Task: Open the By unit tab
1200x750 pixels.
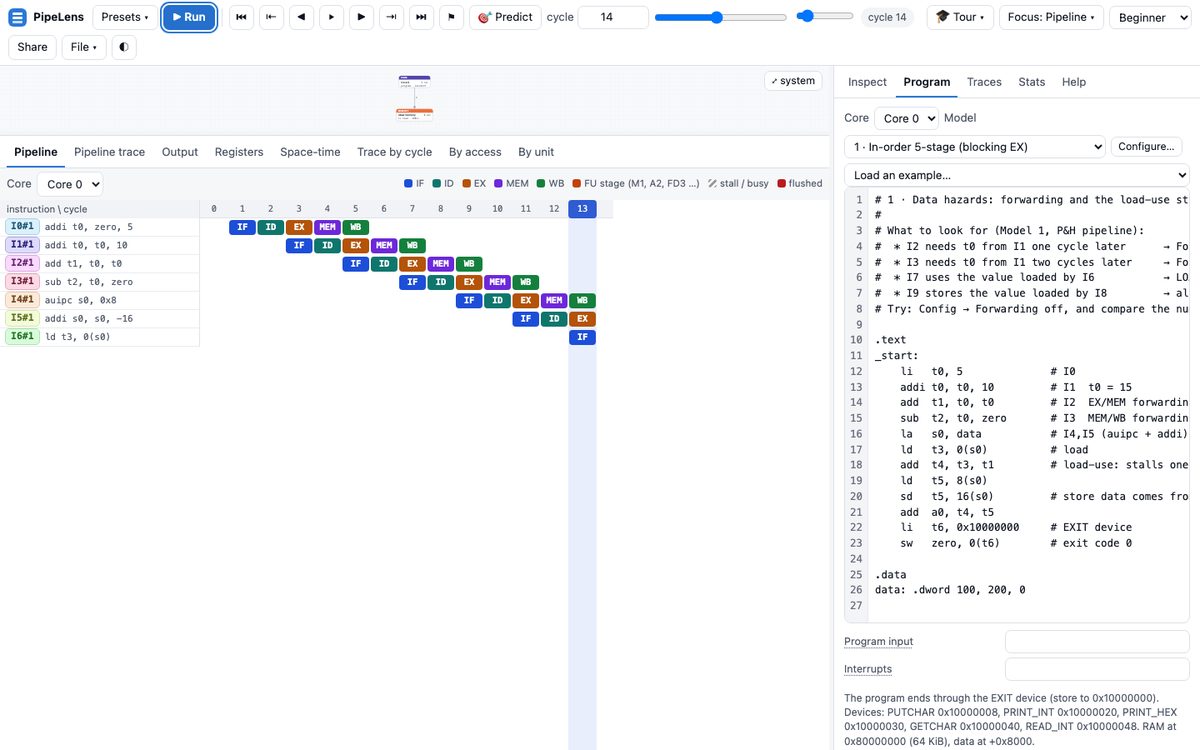Action: point(536,152)
